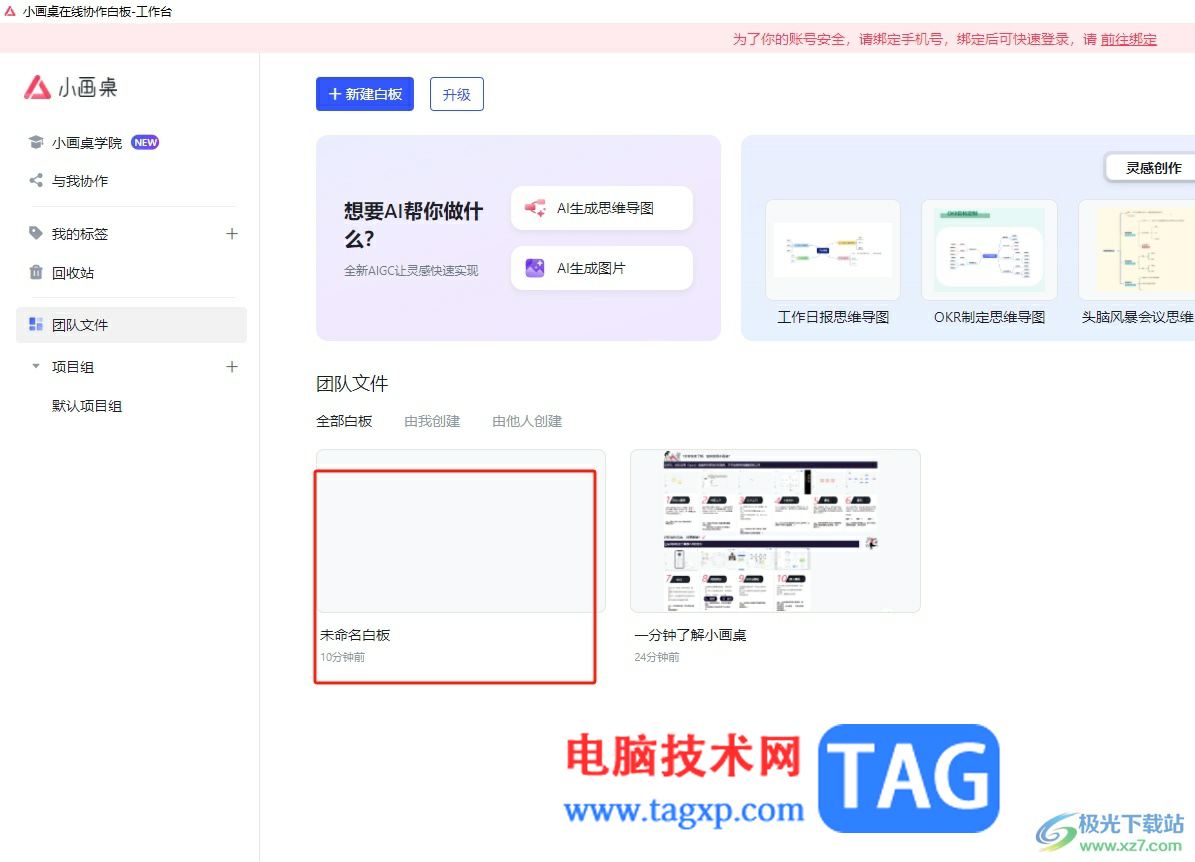Viewport: 1195px width, 862px height.
Task: Click the 未命名白板 file name
Action: click(x=355, y=635)
